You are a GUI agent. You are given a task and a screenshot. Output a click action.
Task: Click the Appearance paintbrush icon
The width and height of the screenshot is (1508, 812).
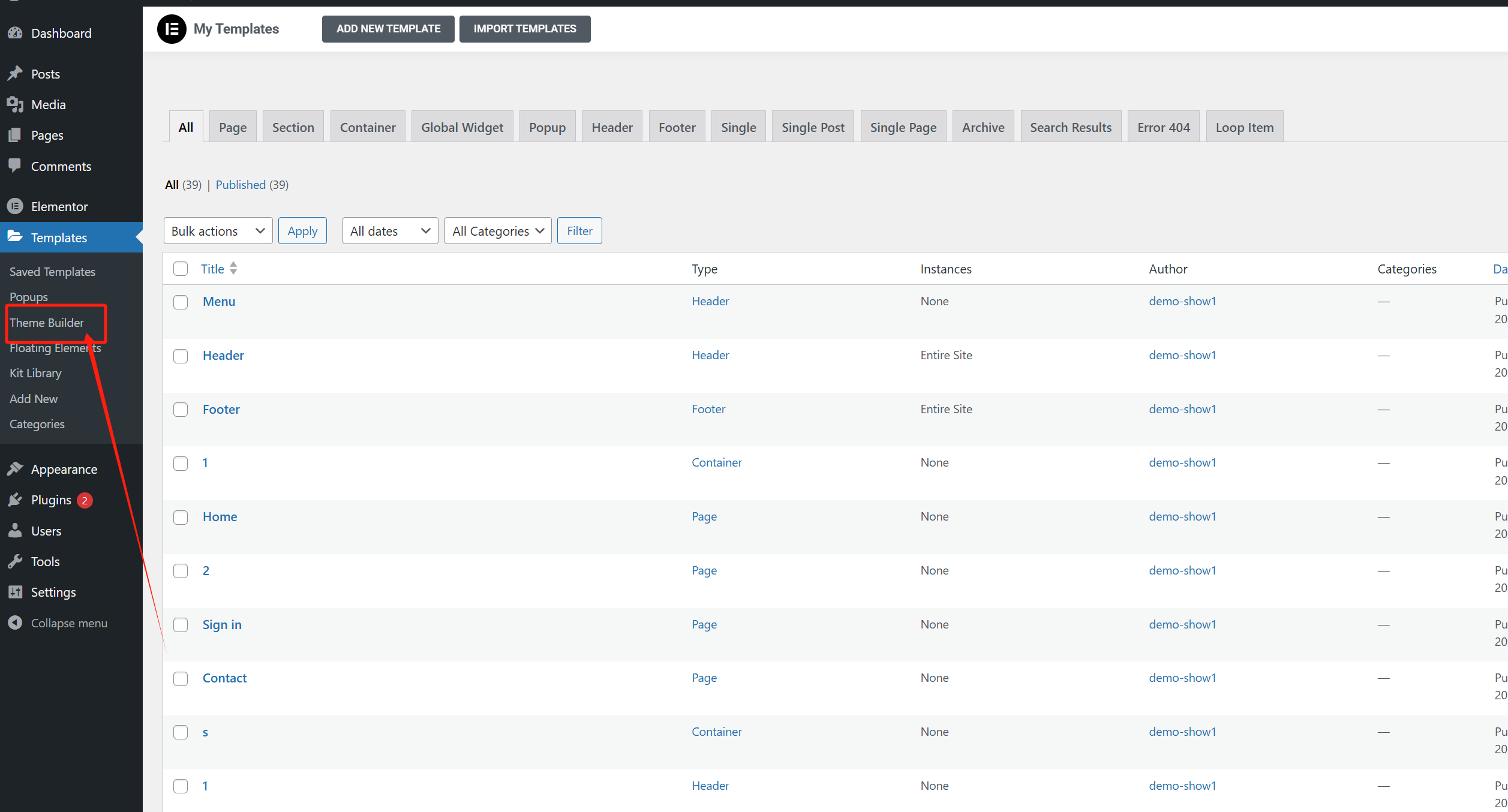tap(15, 469)
